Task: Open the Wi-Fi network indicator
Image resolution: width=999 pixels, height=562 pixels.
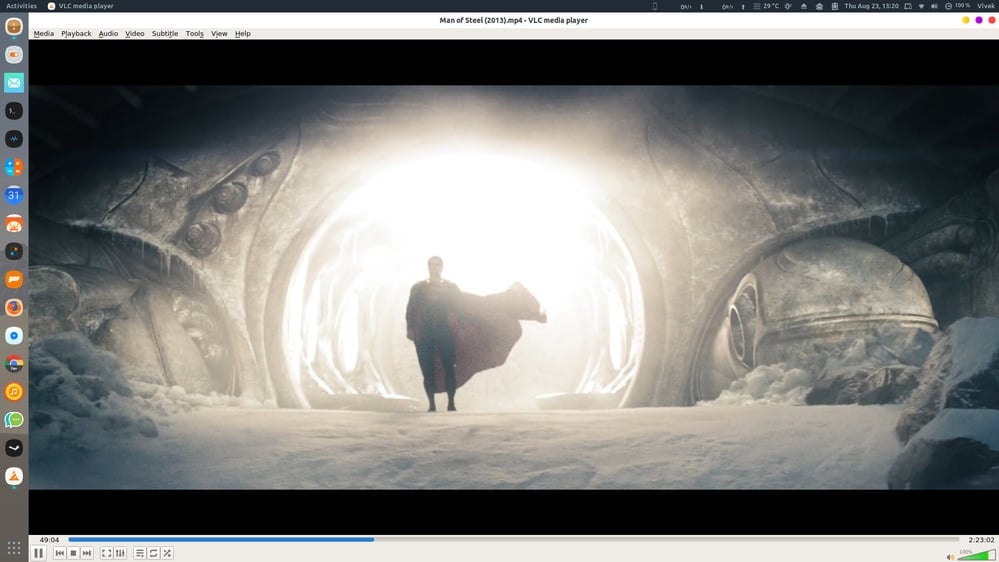Action: pyautogui.click(x=921, y=6)
